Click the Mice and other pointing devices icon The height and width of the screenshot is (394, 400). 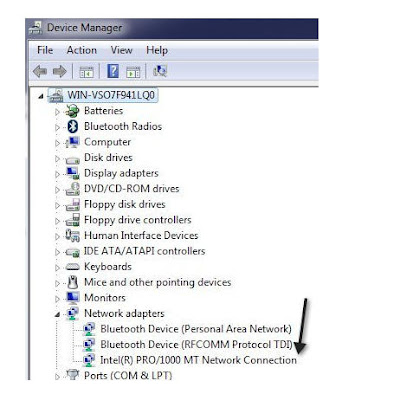pos(72,282)
